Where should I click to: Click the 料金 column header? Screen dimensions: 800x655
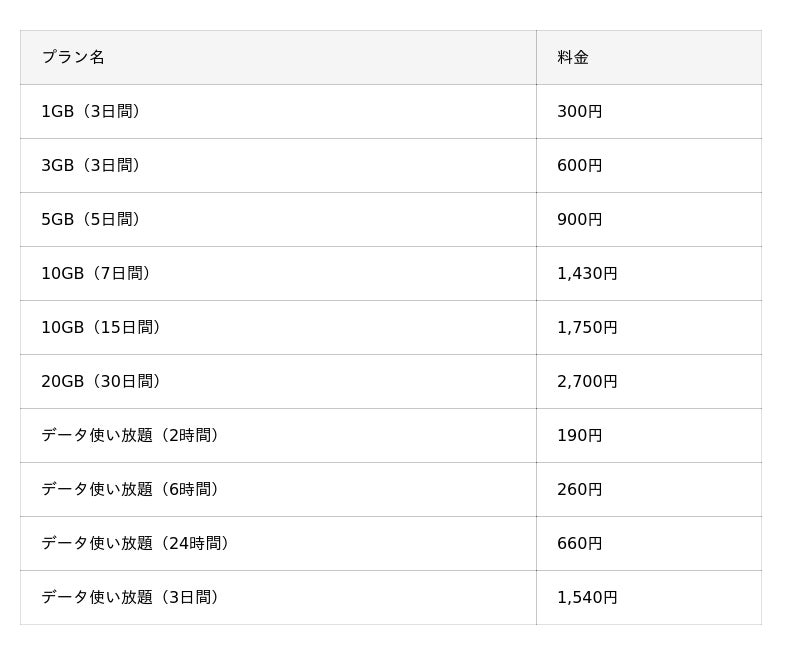click(573, 57)
